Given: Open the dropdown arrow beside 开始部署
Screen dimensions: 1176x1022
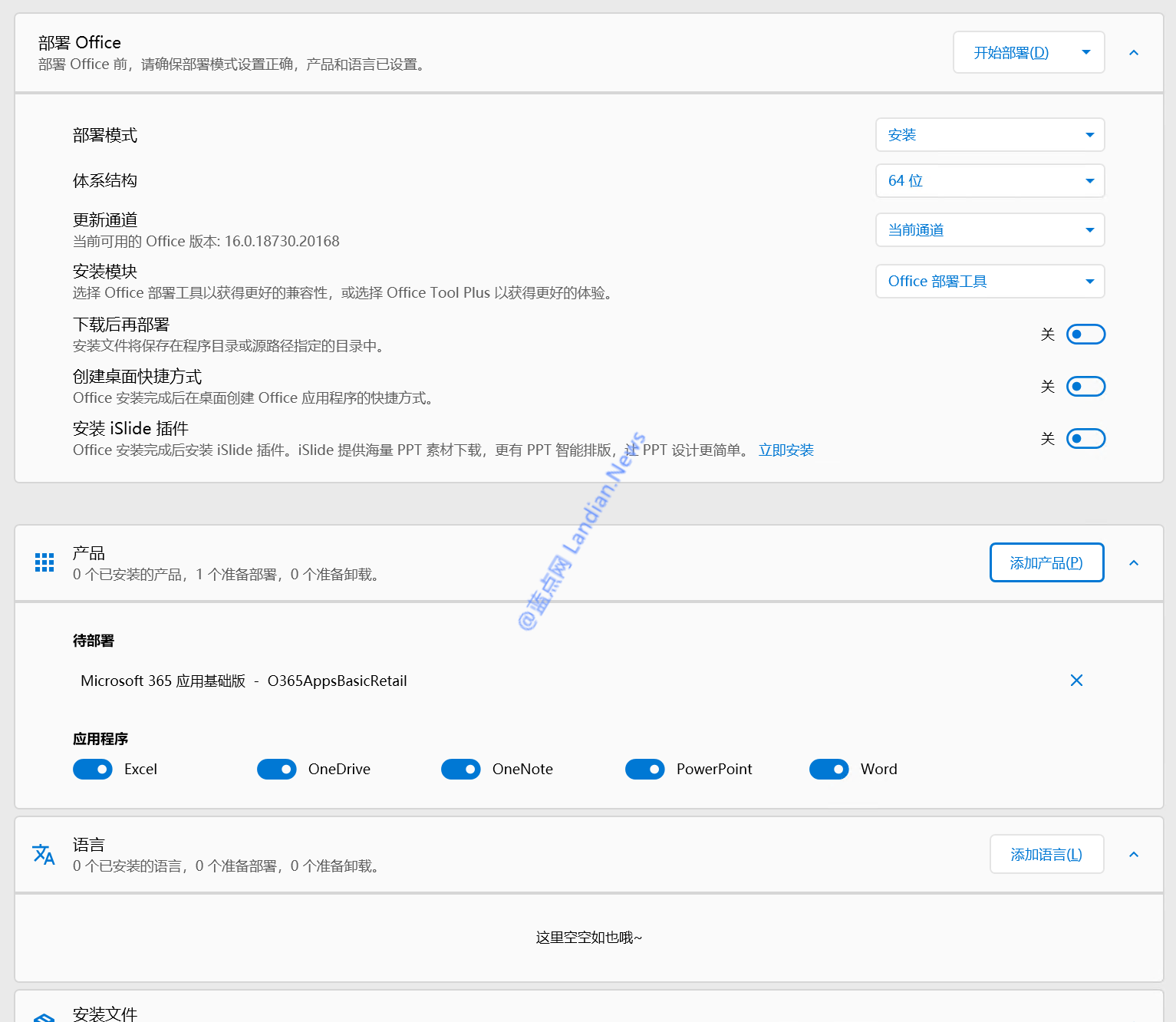Looking at the screenshot, I should (x=1086, y=52).
